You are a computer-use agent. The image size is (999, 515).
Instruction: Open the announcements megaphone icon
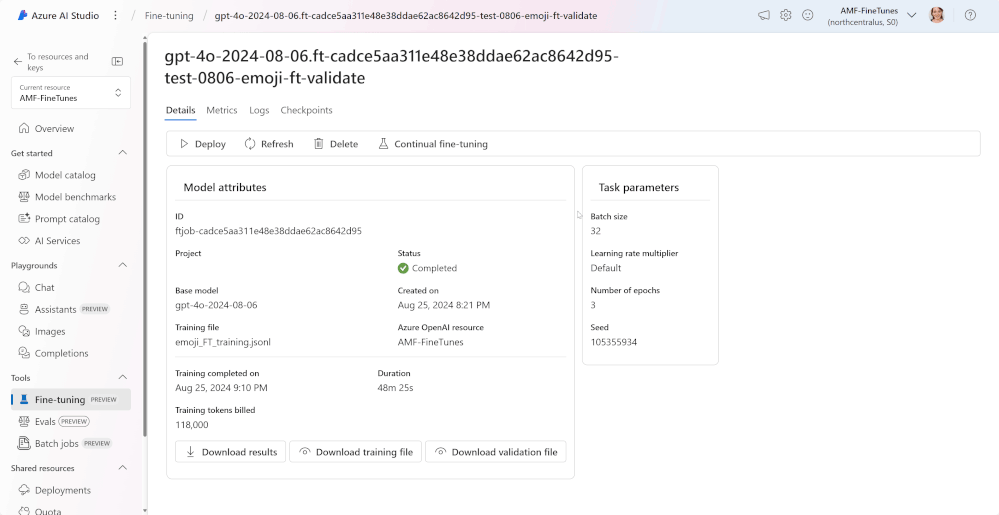coord(764,15)
